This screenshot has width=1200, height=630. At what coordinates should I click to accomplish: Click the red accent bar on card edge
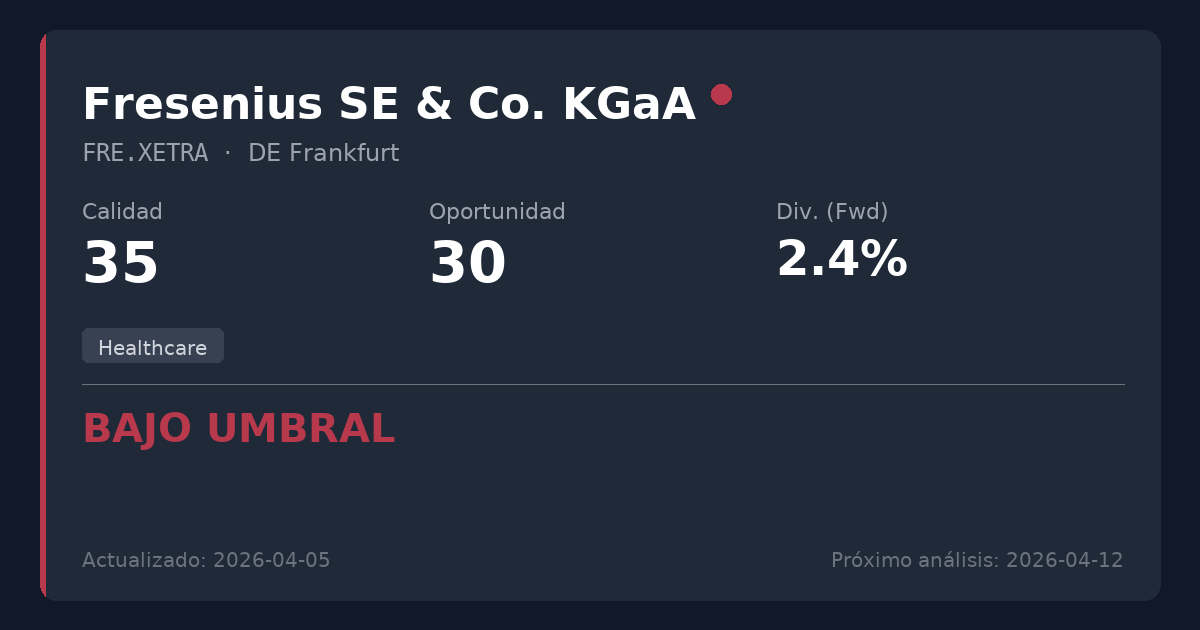click(x=43, y=315)
